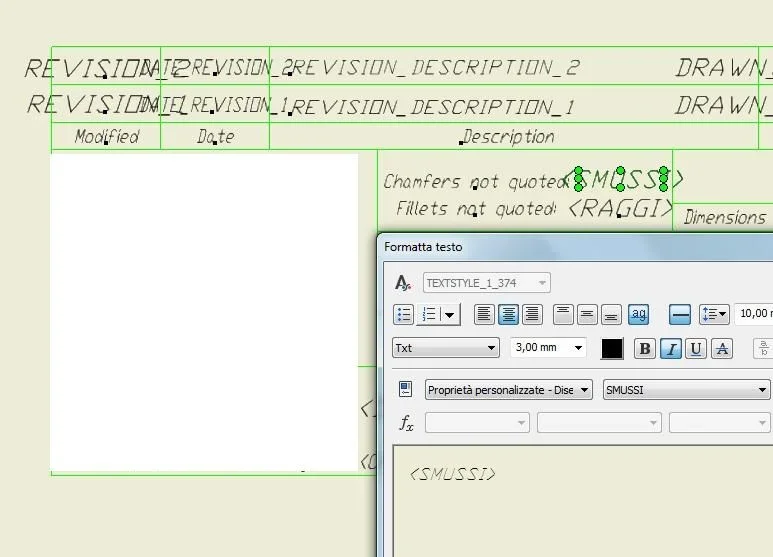This screenshot has height=557, width=773.
Task: Toggle italic formatting
Action: [670, 348]
